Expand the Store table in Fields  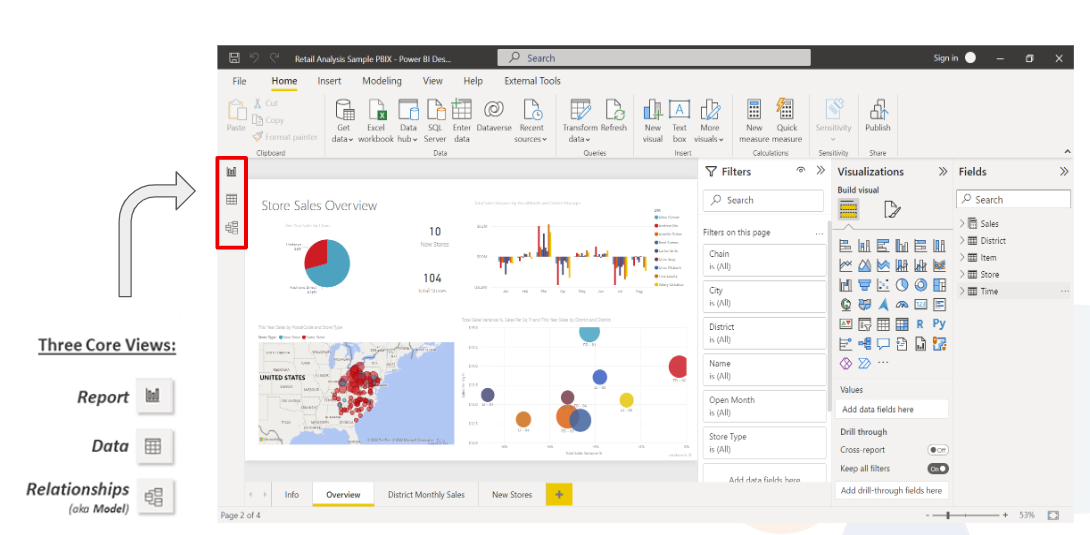(963, 274)
